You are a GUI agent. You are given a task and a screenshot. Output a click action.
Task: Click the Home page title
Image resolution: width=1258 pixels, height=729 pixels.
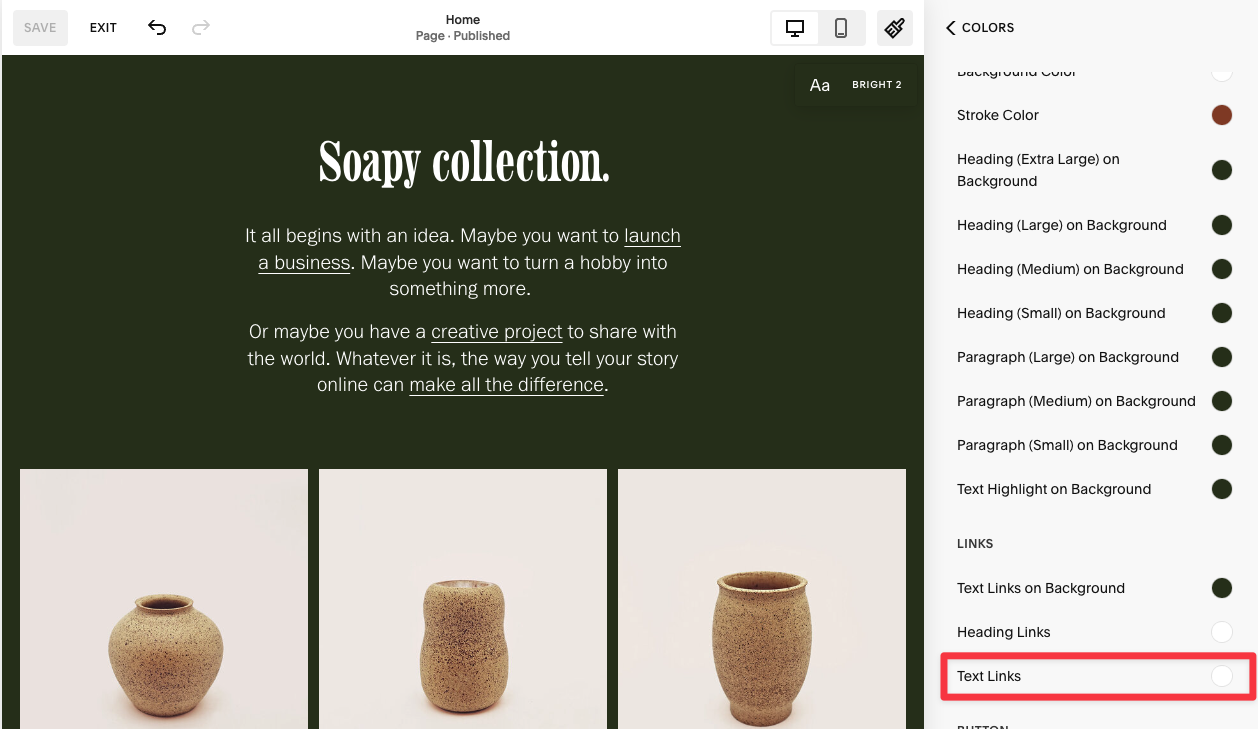click(x=462, y=19)
